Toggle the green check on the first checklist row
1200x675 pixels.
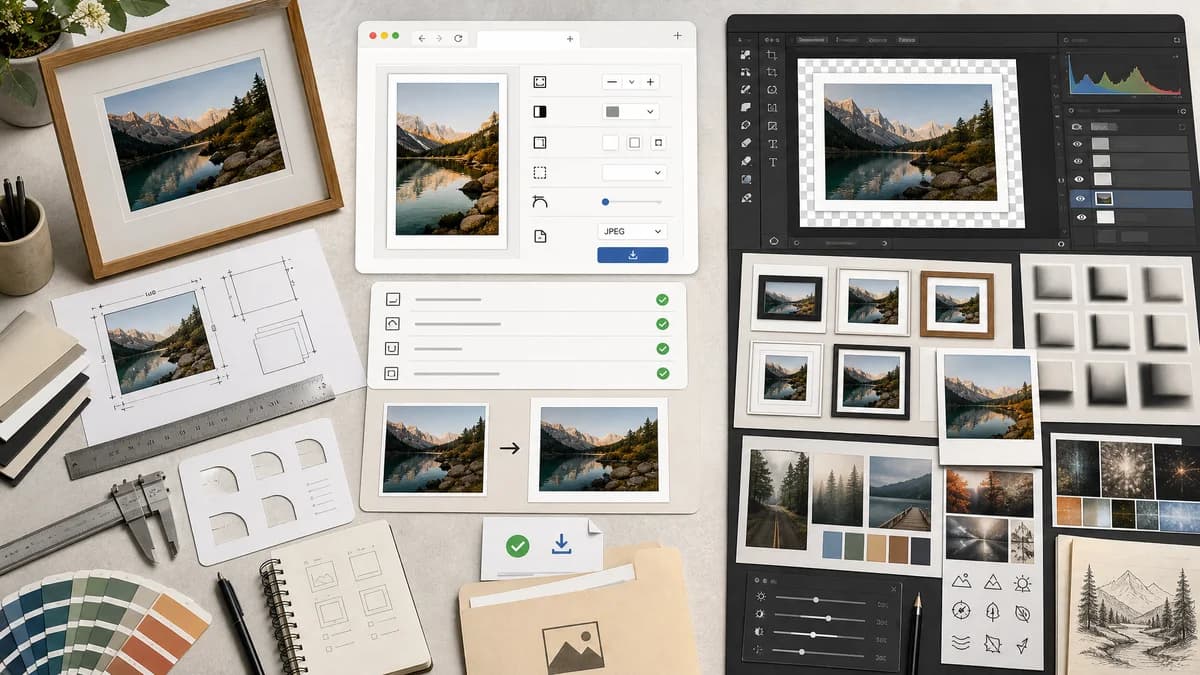pos(662,299)
